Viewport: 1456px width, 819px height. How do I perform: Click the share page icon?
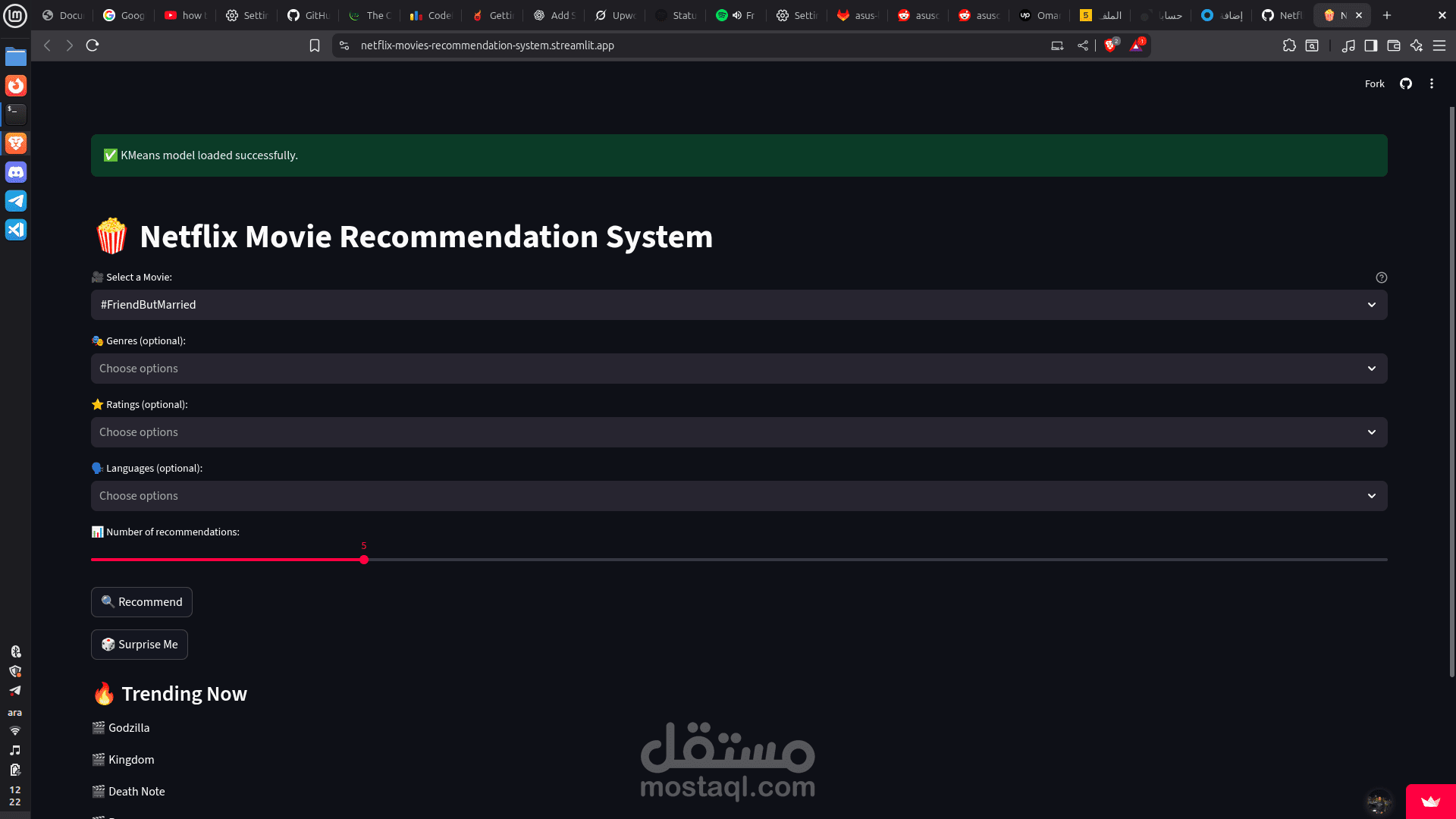click(1083, 45)
